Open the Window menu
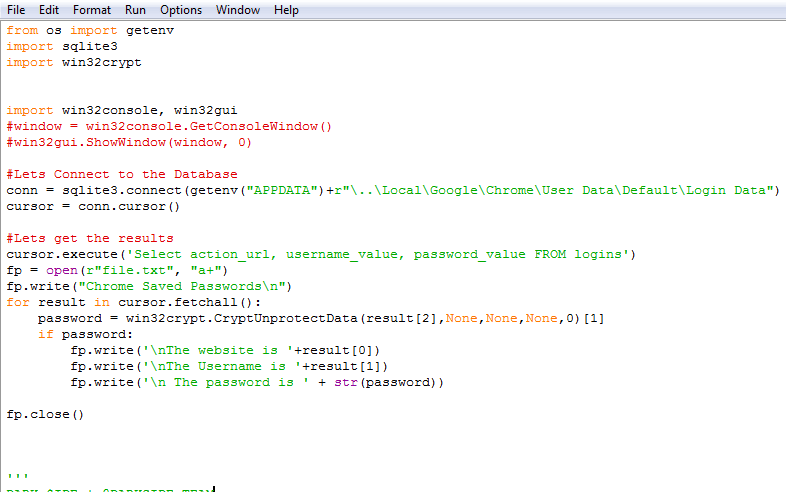Screen dimensions: 786x492 click(x=238, y=10)
